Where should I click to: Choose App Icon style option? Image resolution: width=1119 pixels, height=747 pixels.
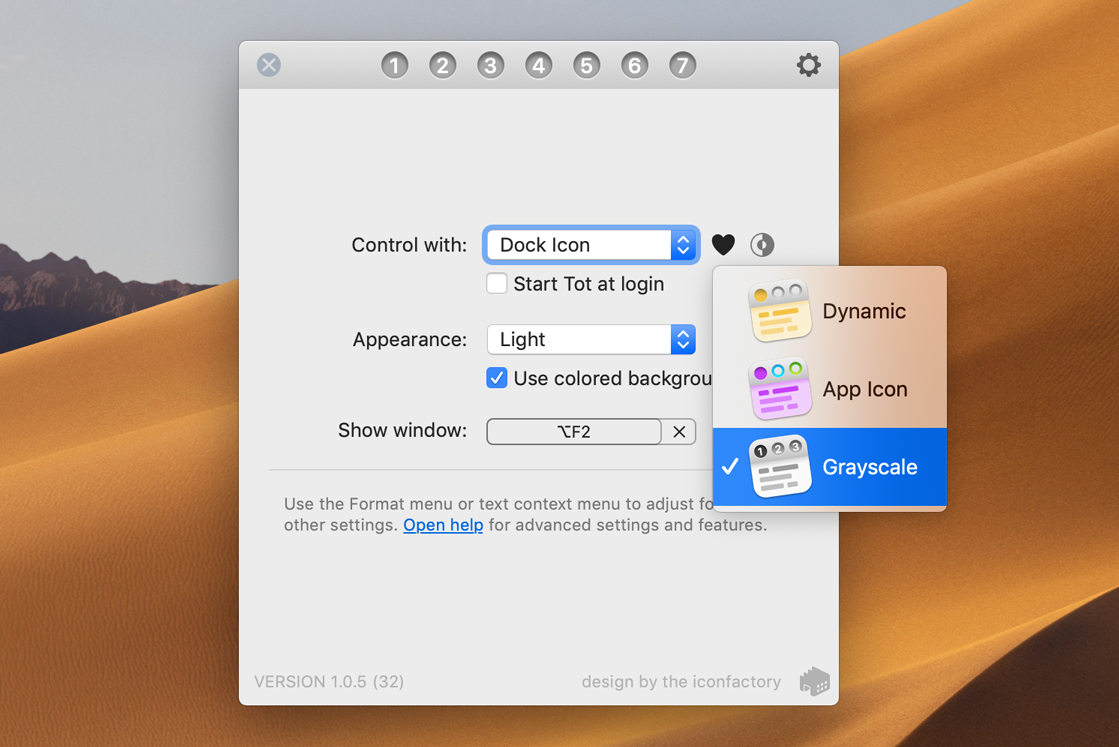(829, 389)
